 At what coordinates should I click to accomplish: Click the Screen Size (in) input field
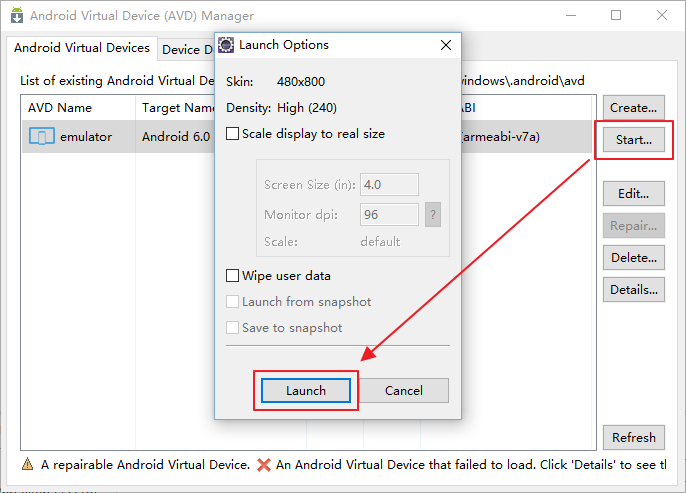[x=389, y=185]
